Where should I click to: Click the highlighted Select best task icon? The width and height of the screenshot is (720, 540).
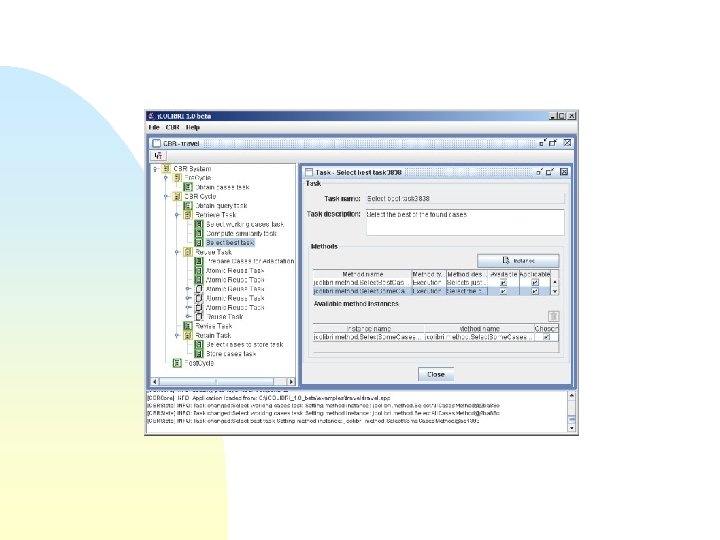(199, 242)
